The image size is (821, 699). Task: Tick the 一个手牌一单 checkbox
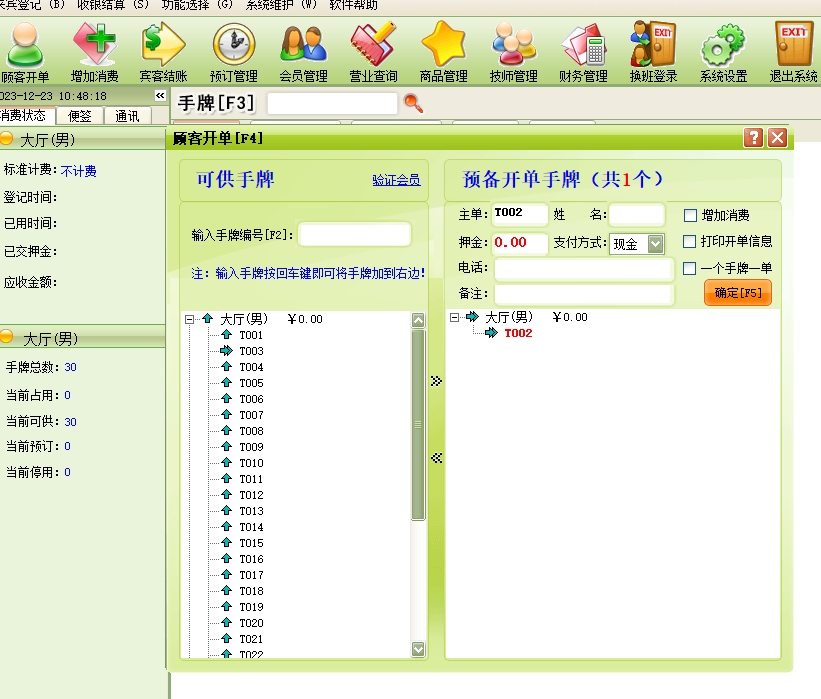click(x=690, y=268)
